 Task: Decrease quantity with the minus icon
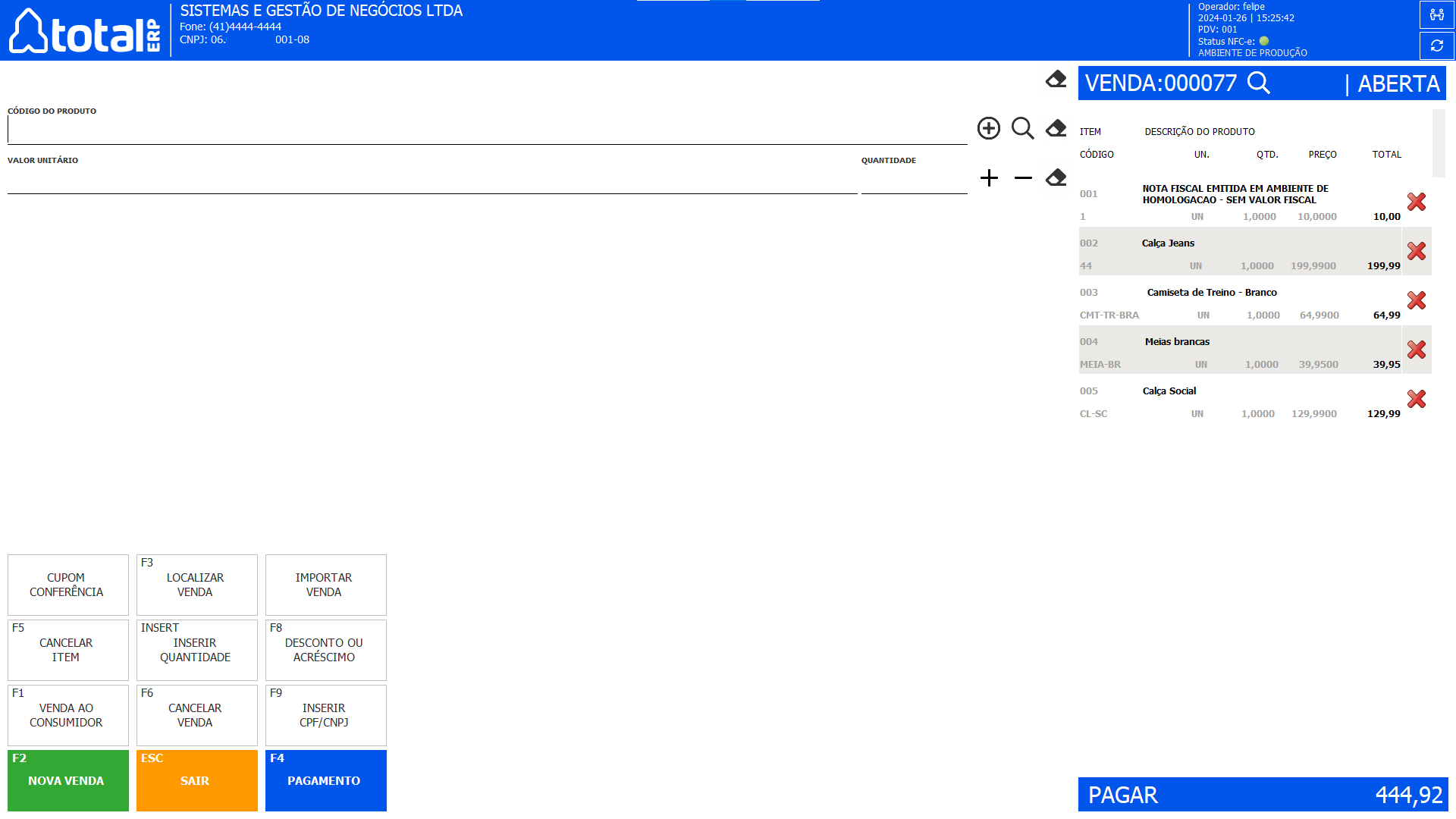click(x=1023, y=178)
